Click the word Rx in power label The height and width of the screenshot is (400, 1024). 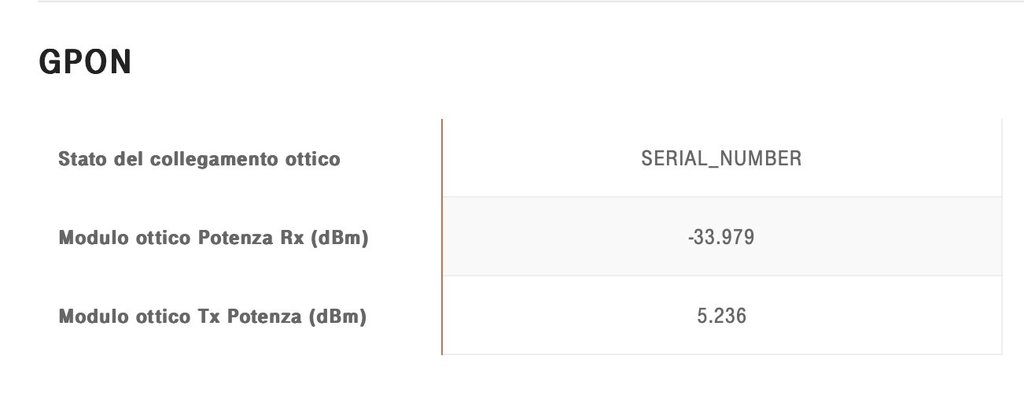point(292,237)
